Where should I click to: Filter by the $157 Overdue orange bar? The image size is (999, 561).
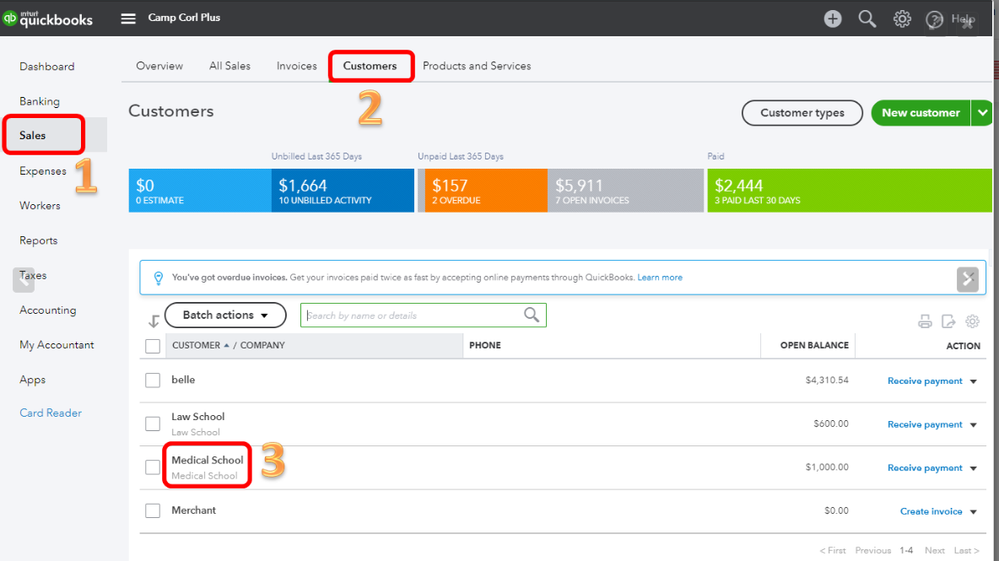pos(485,190)
